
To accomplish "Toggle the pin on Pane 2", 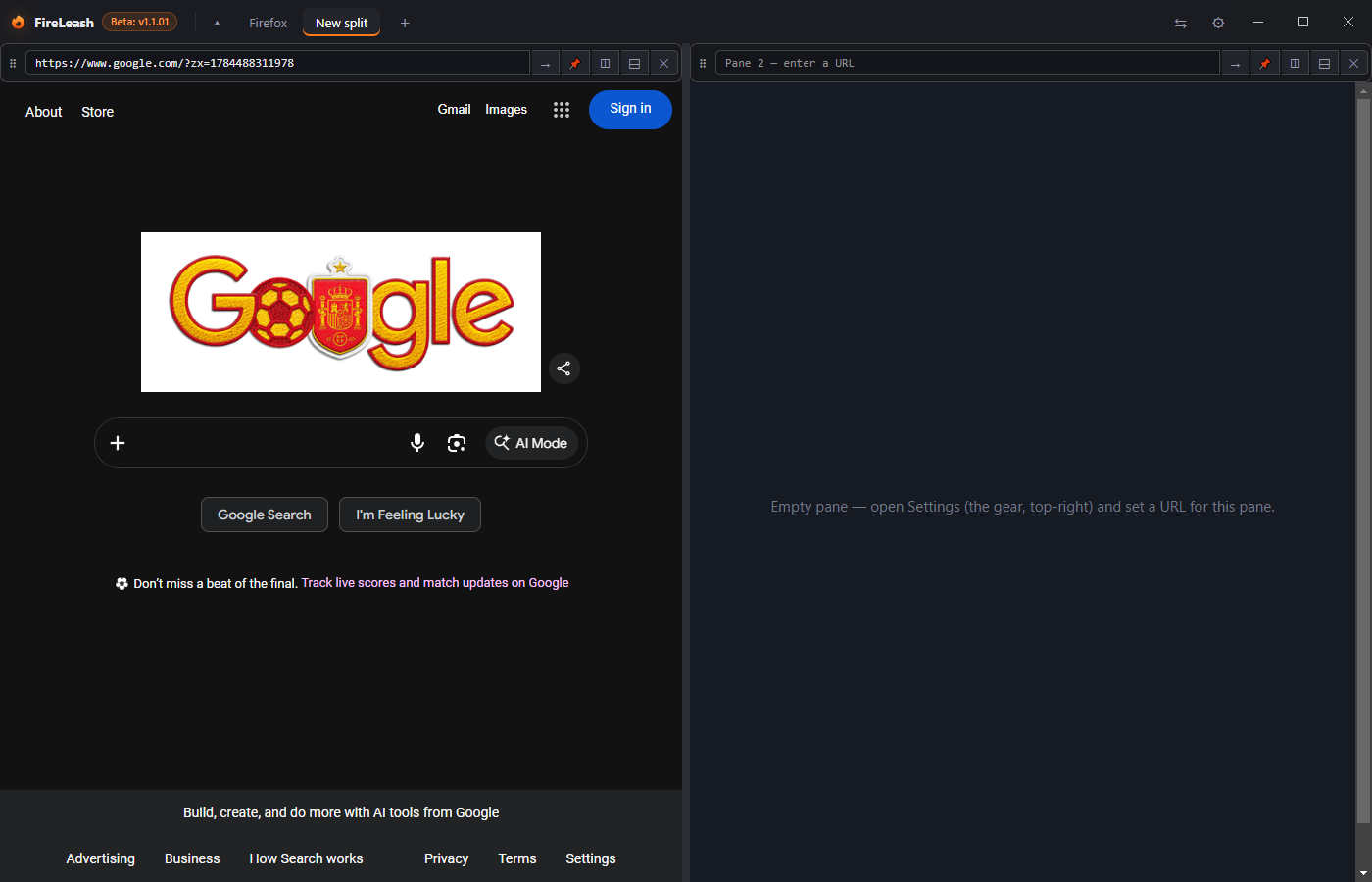I will click(x=1265, y=63).
